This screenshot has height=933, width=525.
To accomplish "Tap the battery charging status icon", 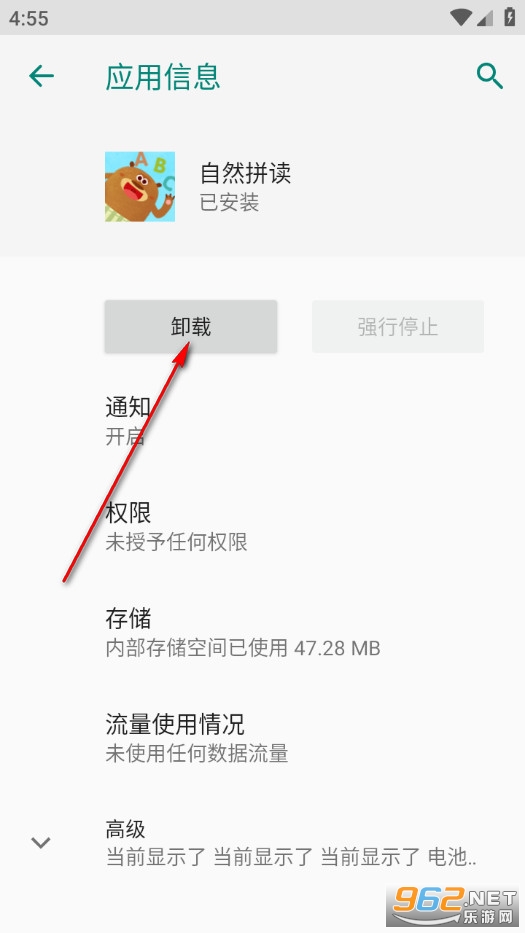I will coord(510,17).
